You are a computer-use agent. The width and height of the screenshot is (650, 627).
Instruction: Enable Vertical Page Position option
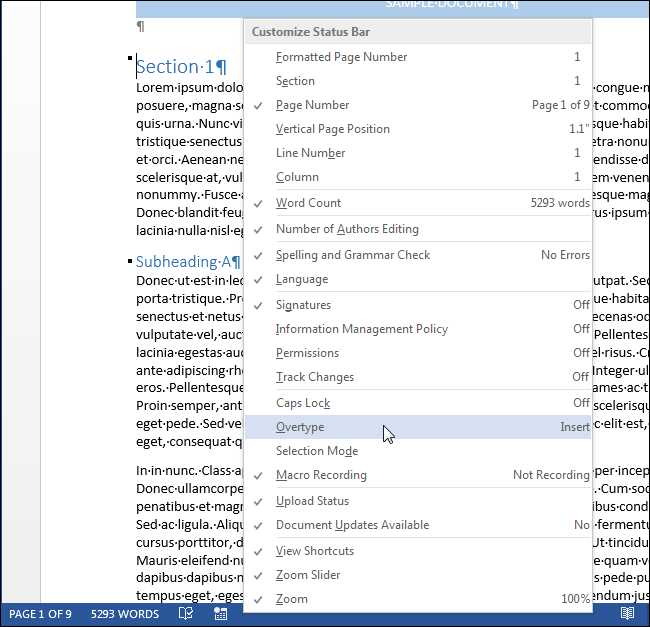[418, 129]
